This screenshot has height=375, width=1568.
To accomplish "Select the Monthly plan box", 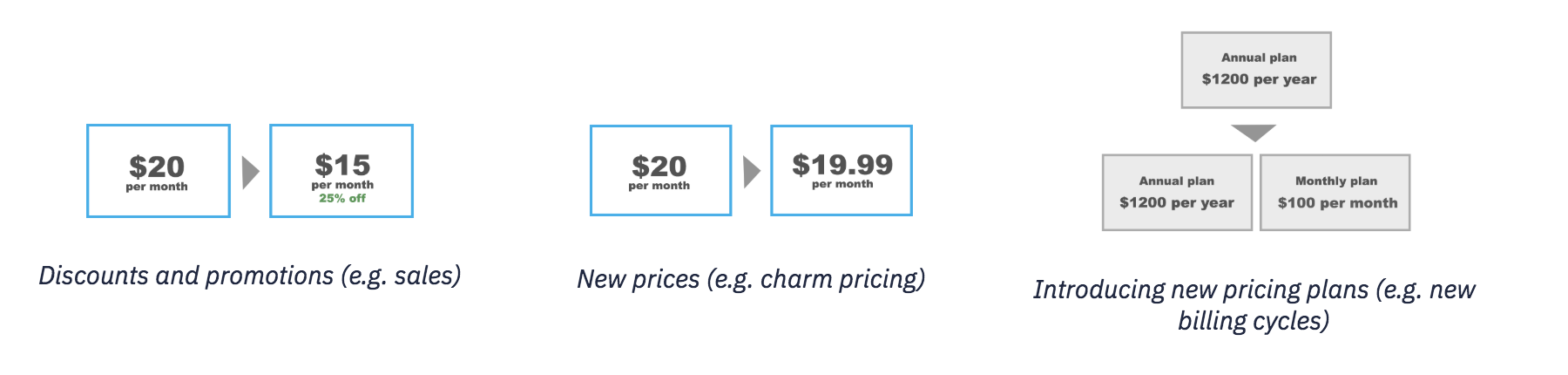I will click(x=1335, y=193).
